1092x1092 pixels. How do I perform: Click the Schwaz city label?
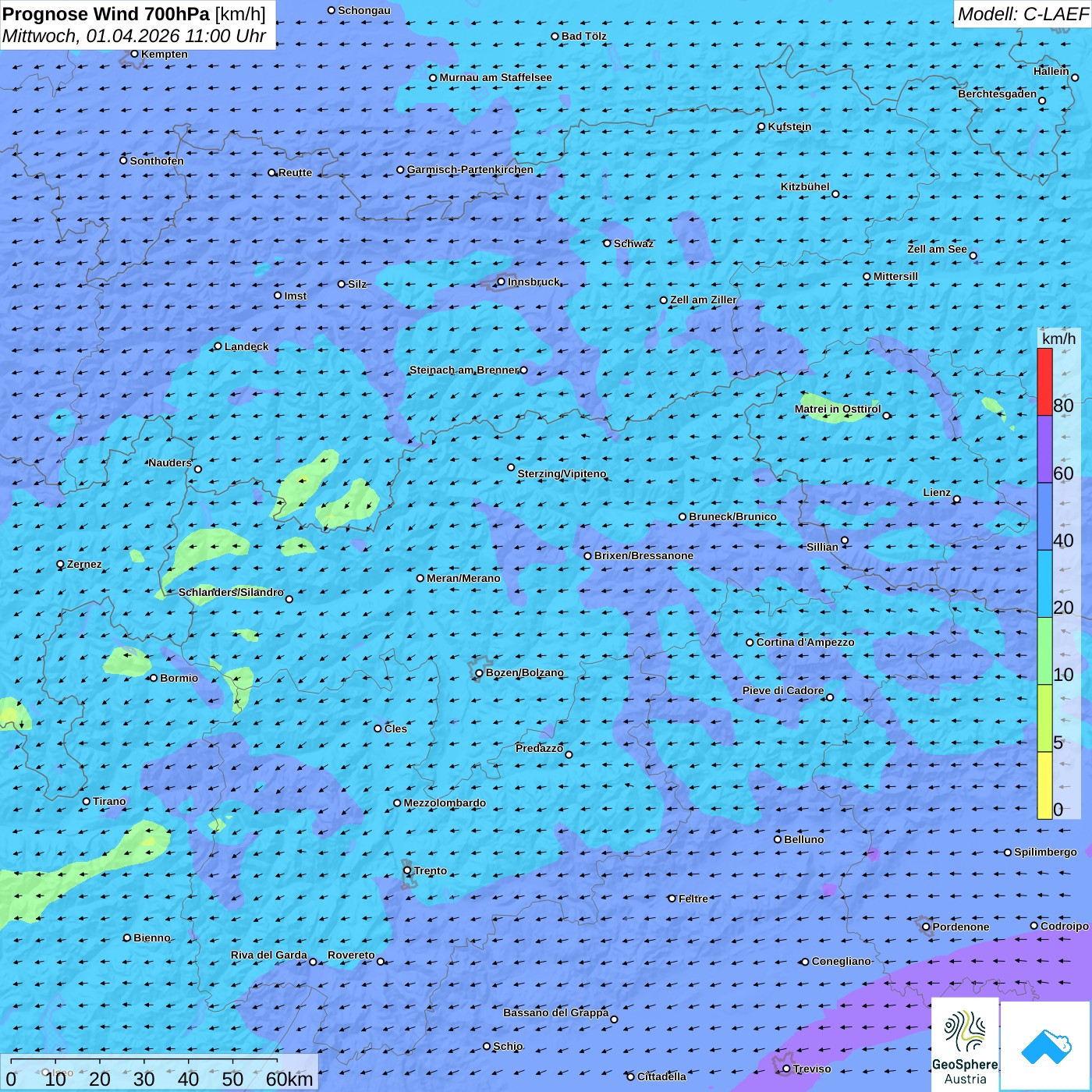pos(633,243)
